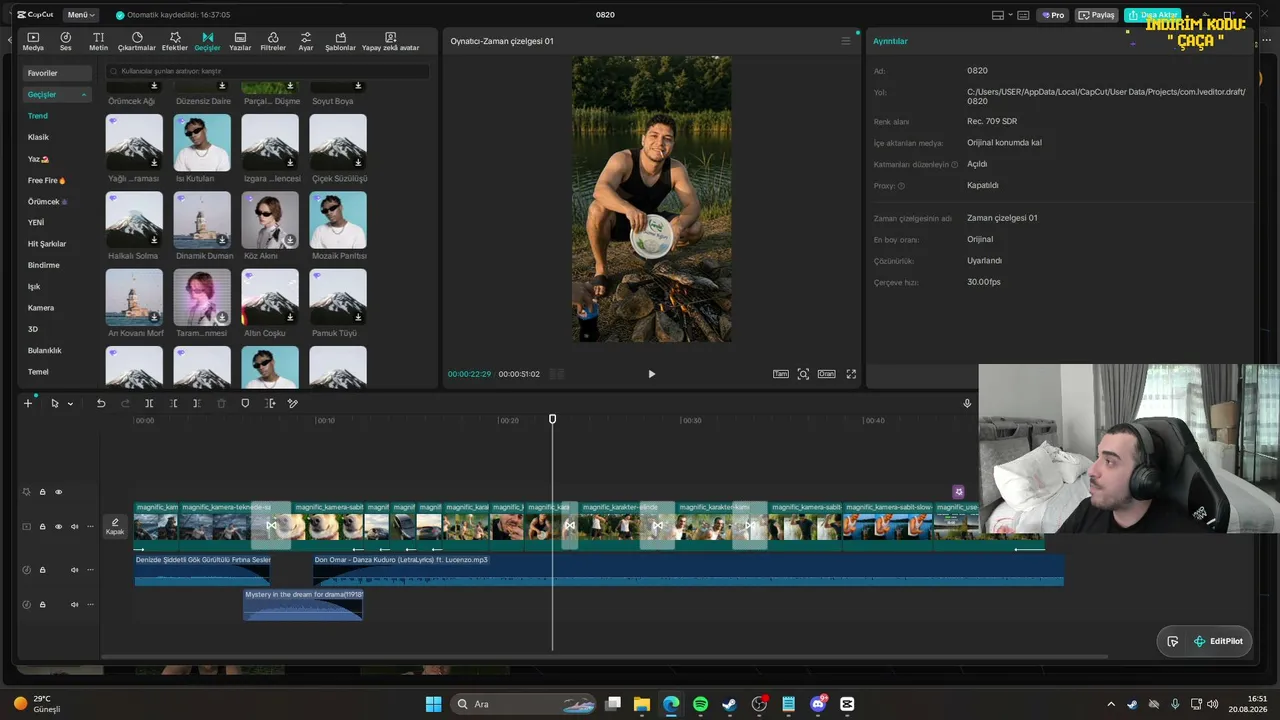Image resolution: width=1280 pixels, height=720 pixels.
Task: Select the Hit Şarkılar category
Action: [47, 244]
